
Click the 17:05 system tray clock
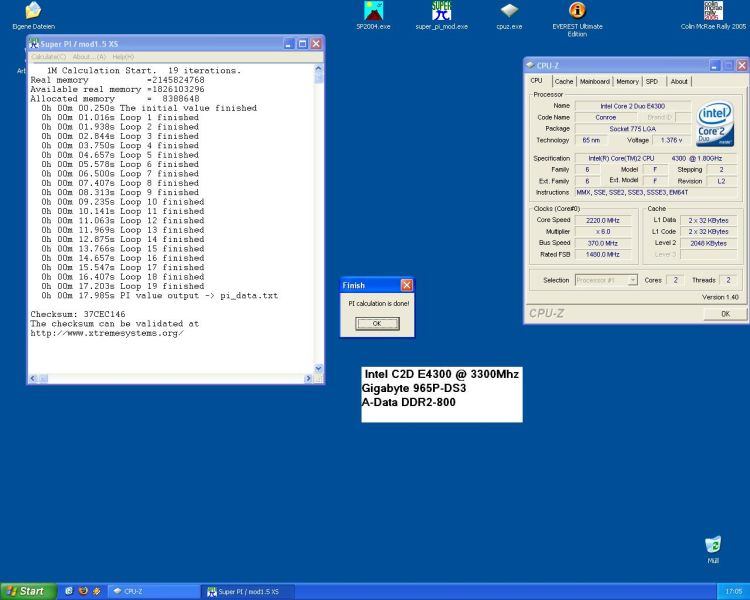pos(734,591)
